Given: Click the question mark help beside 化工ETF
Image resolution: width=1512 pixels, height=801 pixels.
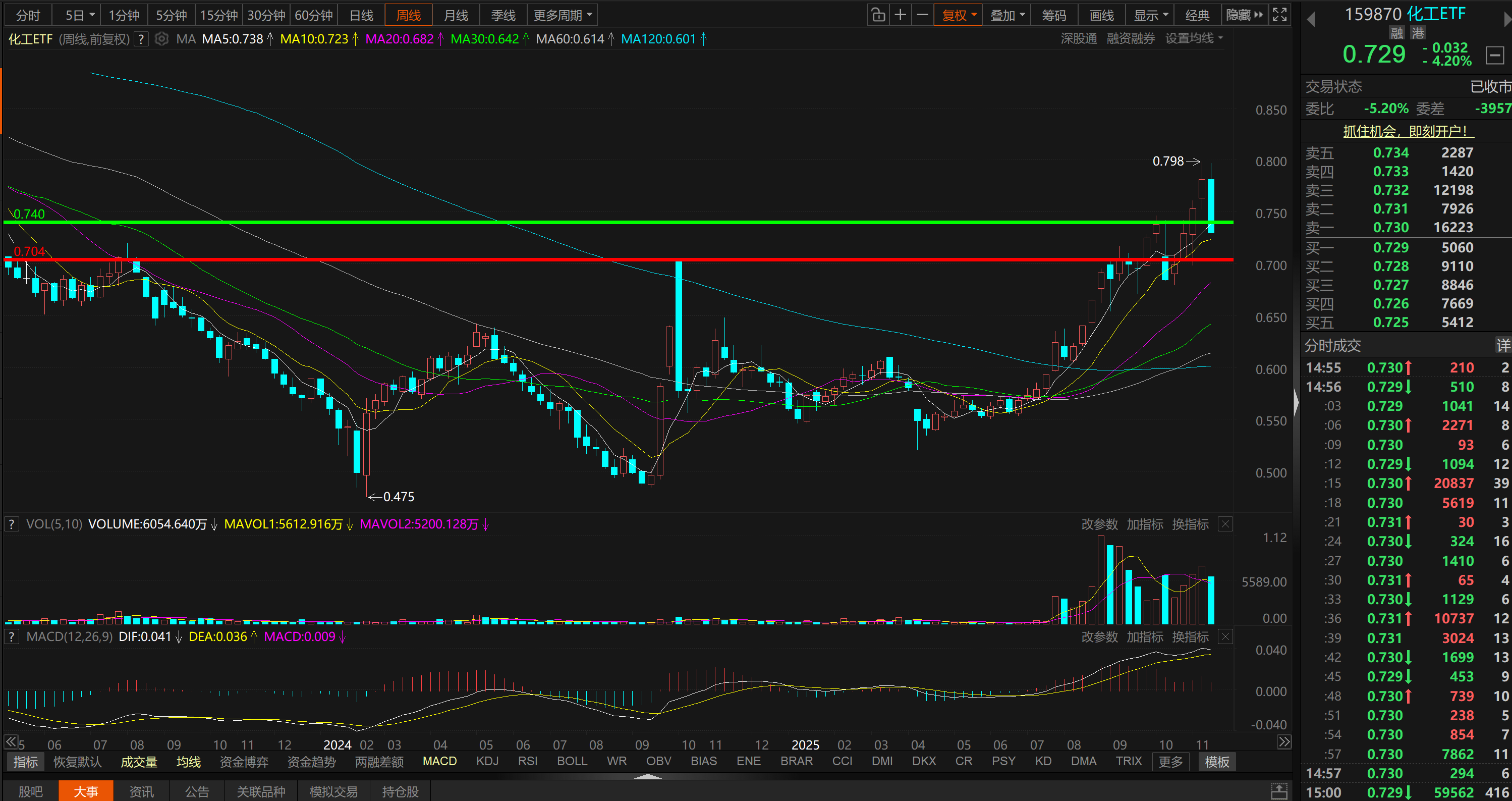Looking at the screenshot, I should point(141,39).
